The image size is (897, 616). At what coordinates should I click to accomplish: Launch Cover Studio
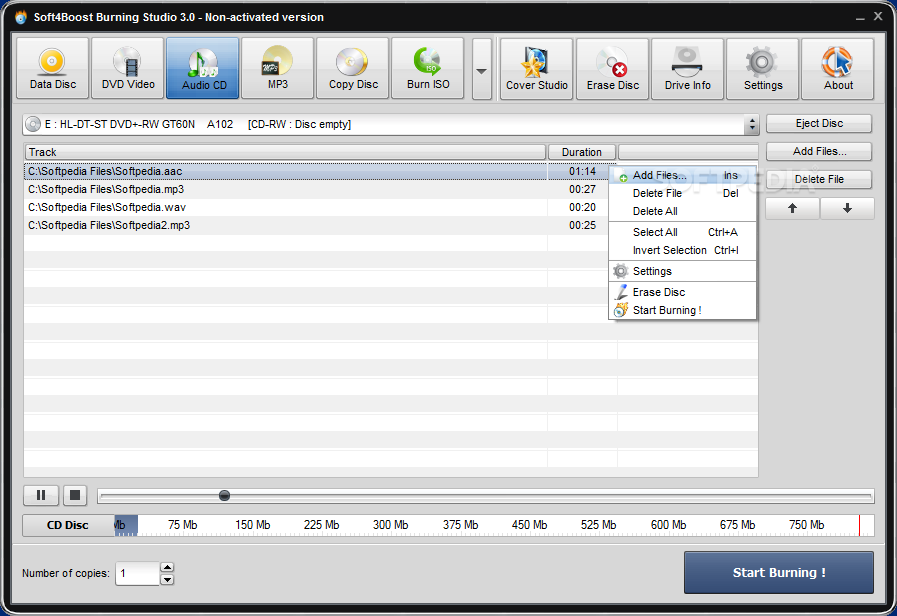pyautogui.click(x=537, y=69)
